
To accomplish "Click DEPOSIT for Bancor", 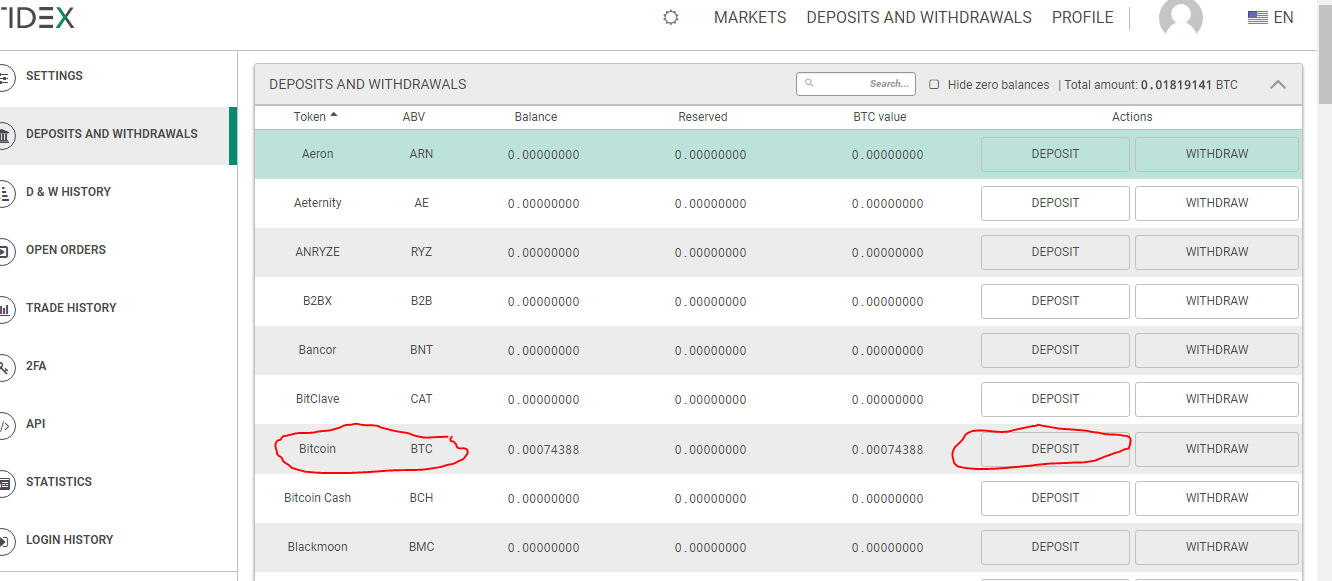I will coord(1055,350).
